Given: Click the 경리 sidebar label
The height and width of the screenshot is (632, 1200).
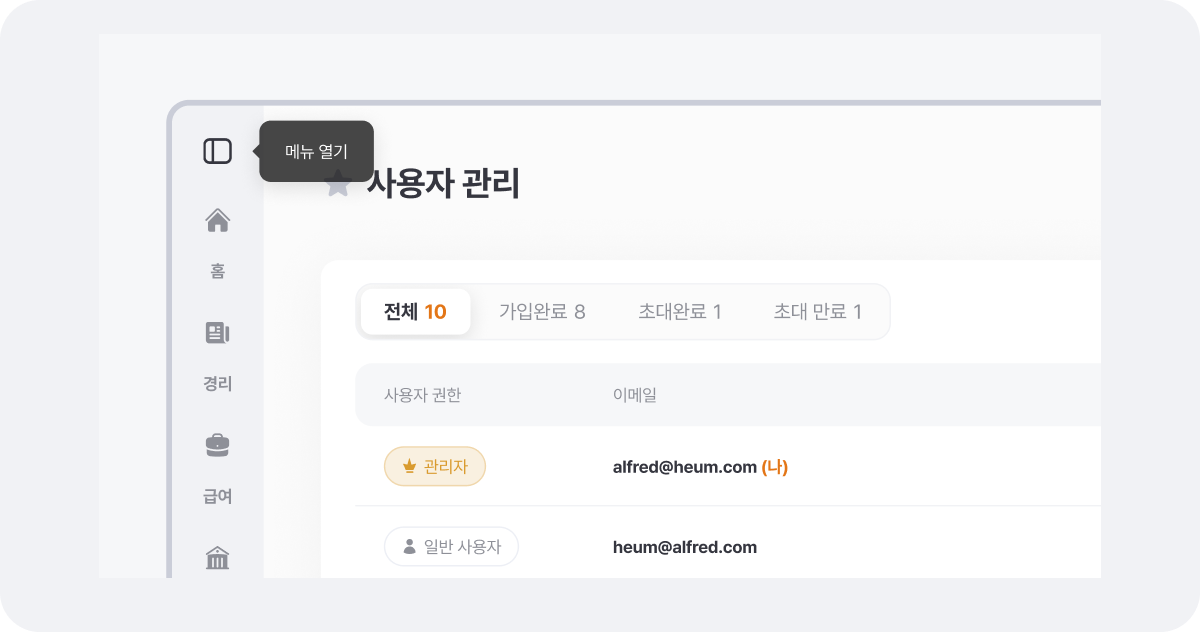Looking at the screenshot, I should point(217,384).
